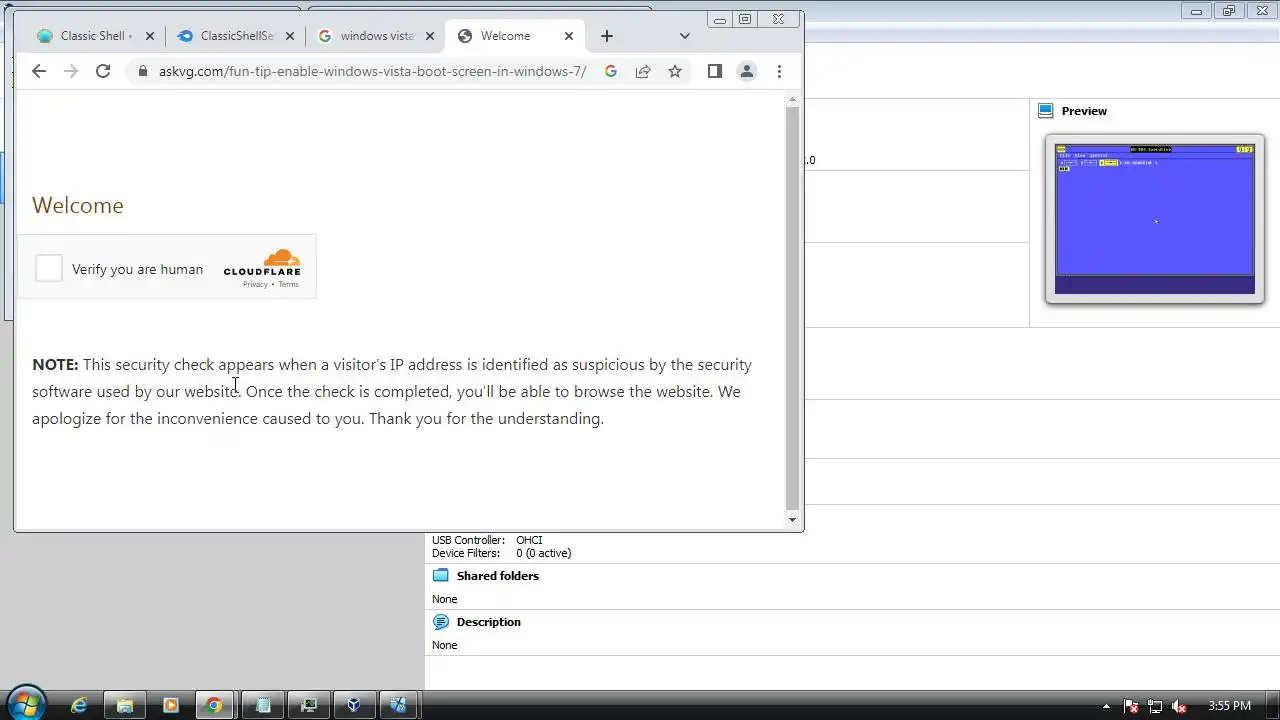Close the windows vista tab

click(x=430, y=36)
